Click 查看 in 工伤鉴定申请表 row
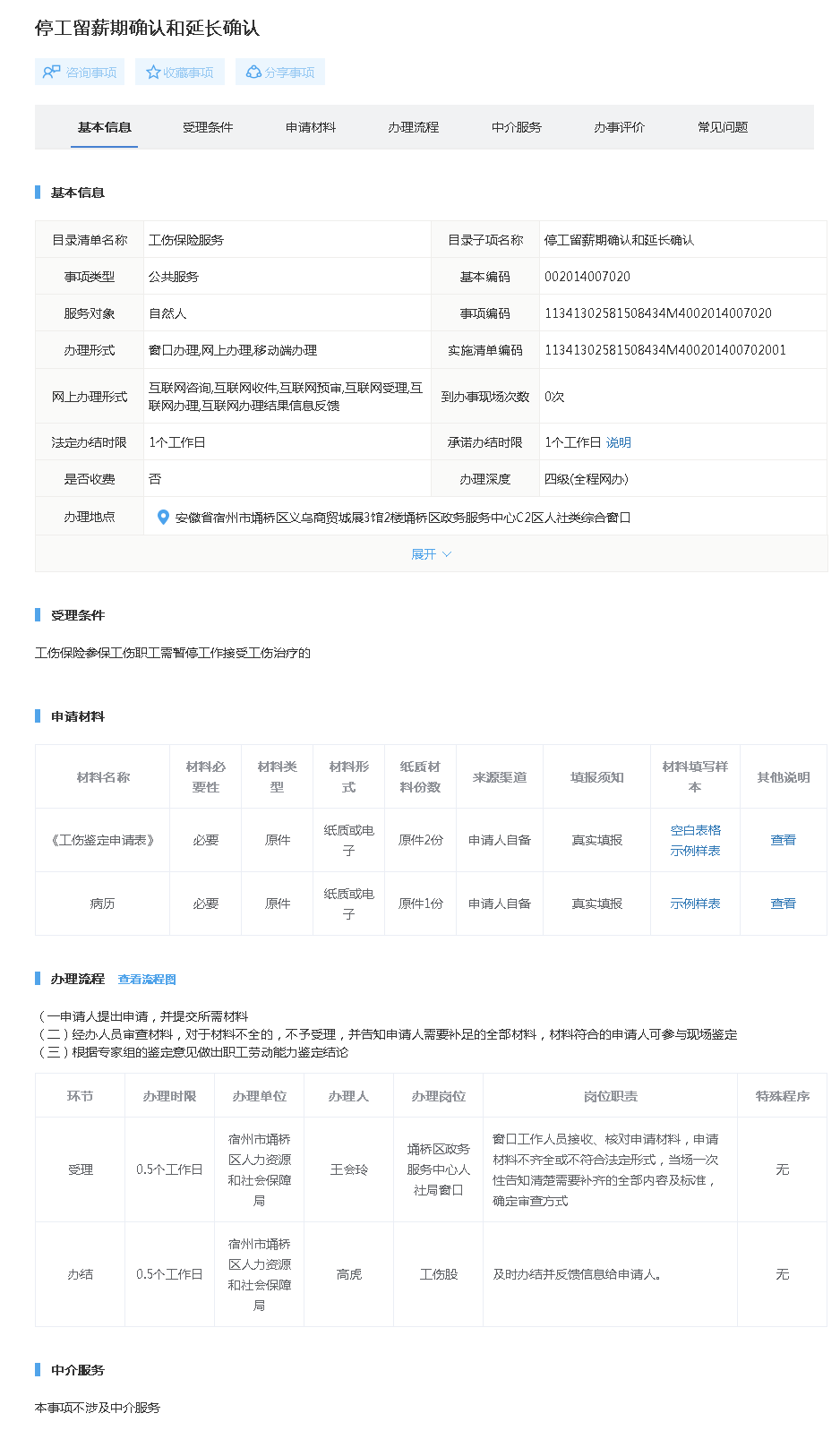Viewport: 840px width, 1439px height. click(784, 840)
